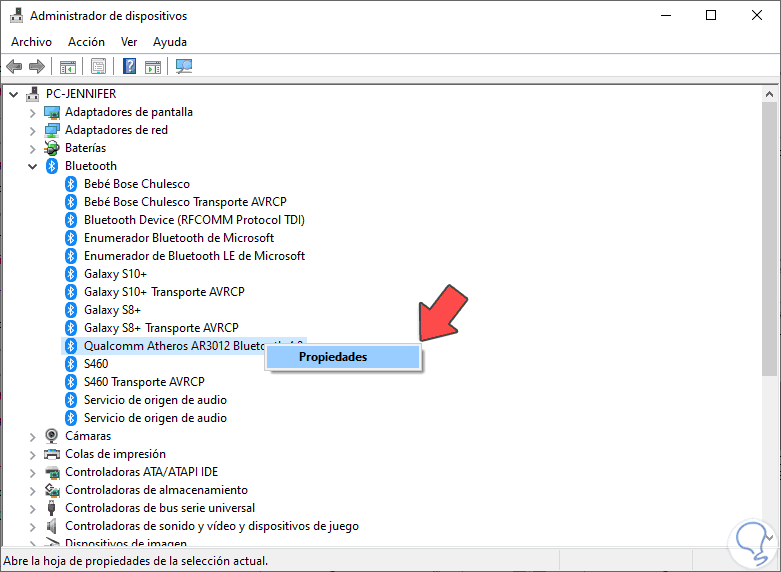This screenshot has width=781, height=572.
Task: Collapse the PC-JENNIFER root node
Action: point(13,94)
